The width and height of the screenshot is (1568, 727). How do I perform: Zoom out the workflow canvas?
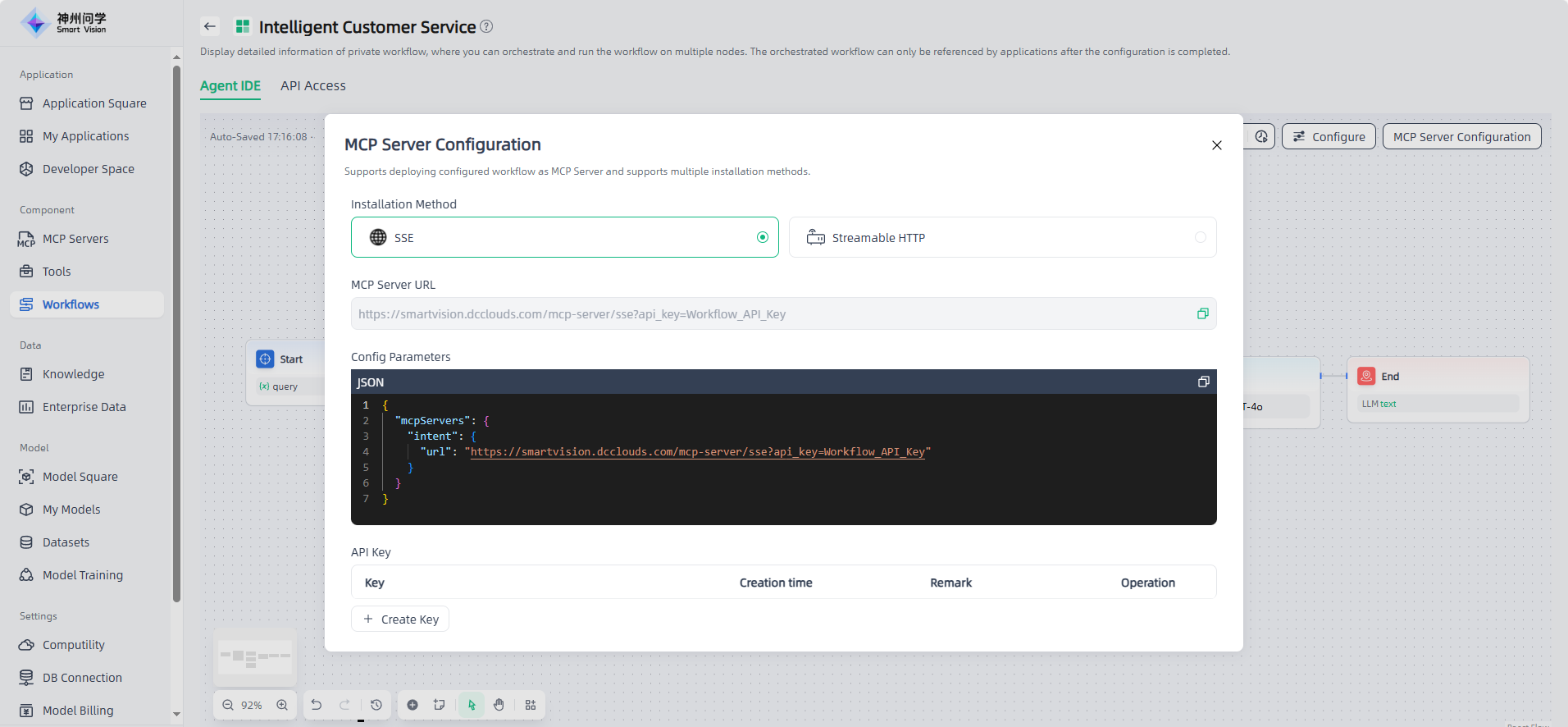coord(228,705)
